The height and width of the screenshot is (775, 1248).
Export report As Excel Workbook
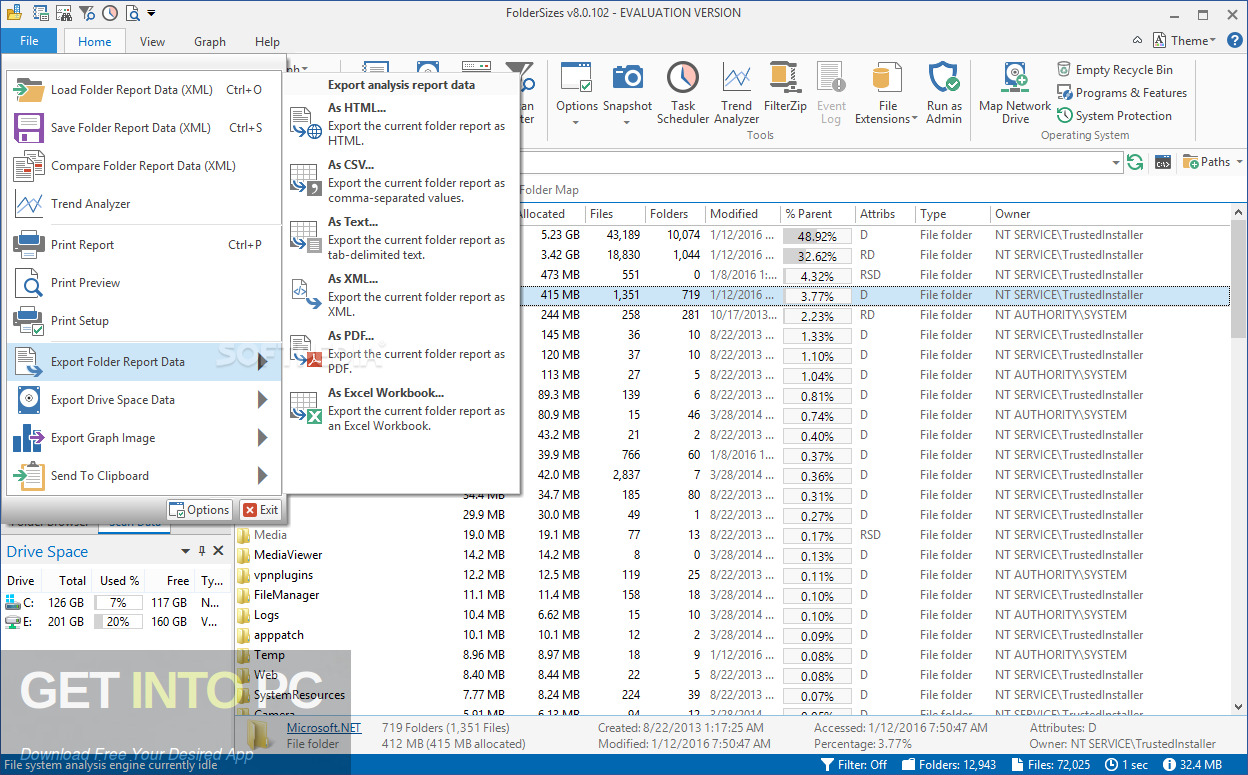402,408
